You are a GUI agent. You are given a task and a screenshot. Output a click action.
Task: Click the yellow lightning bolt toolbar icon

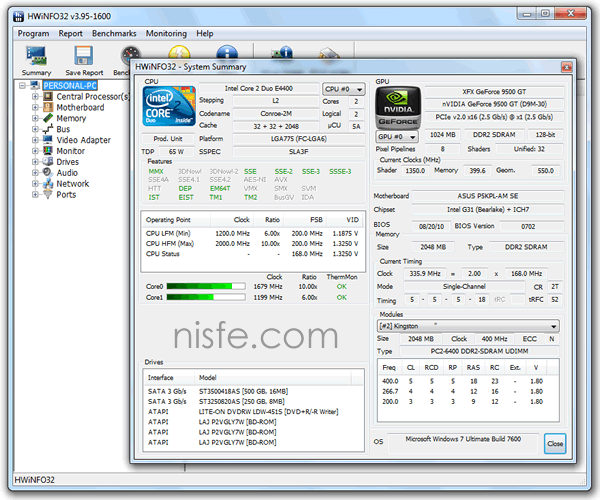(x=179, y=52)
